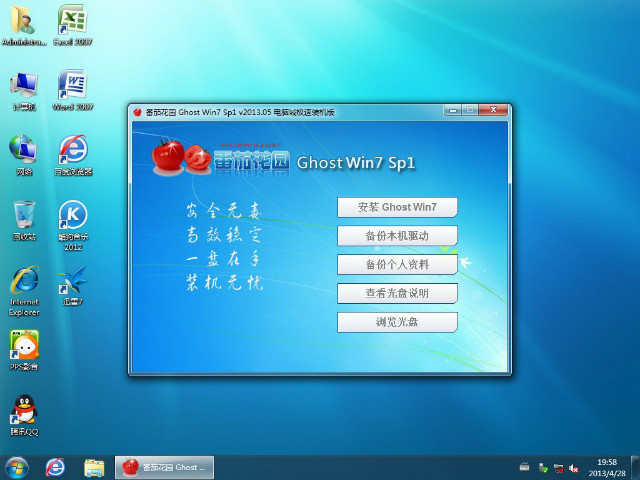The height and width of the screenshot is (480, 640).
Task: Open the Computer desktop icon
Action: pos(24,91)
